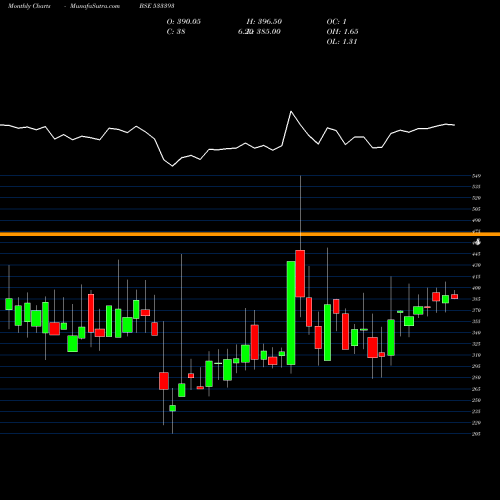Image resolution: width=500 pixels, height=500 pixels.
Task: Click the 385 price axis label
Action: coord(476,299)
